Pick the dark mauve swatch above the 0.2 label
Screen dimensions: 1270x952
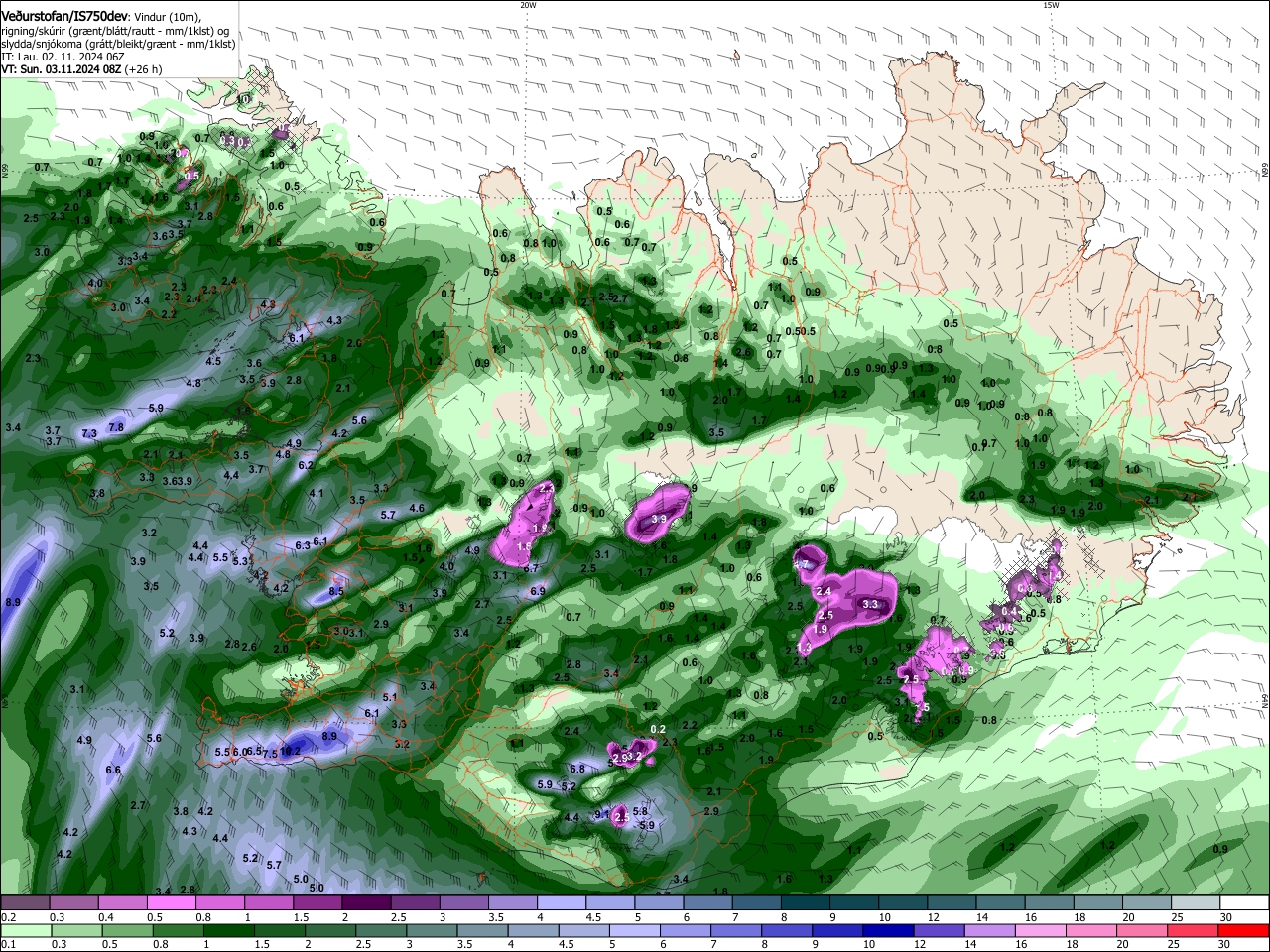point(24,903)
